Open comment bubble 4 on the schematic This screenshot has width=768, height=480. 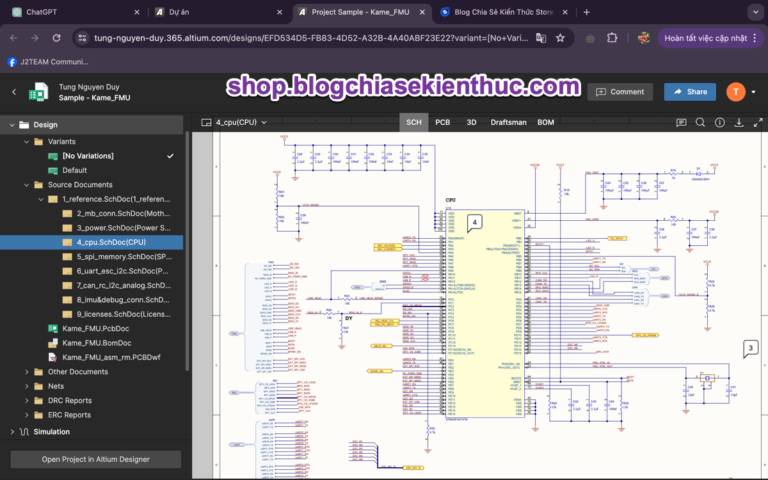point(474,223)
